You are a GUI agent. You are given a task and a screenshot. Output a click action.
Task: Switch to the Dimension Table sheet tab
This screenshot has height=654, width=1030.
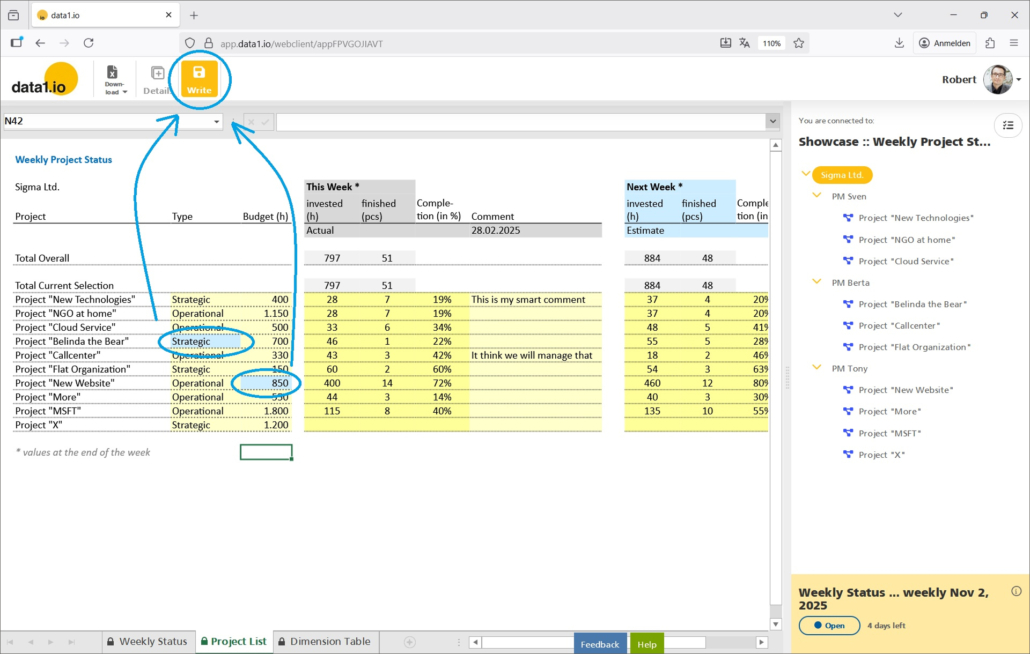click(x=324, y=641)
